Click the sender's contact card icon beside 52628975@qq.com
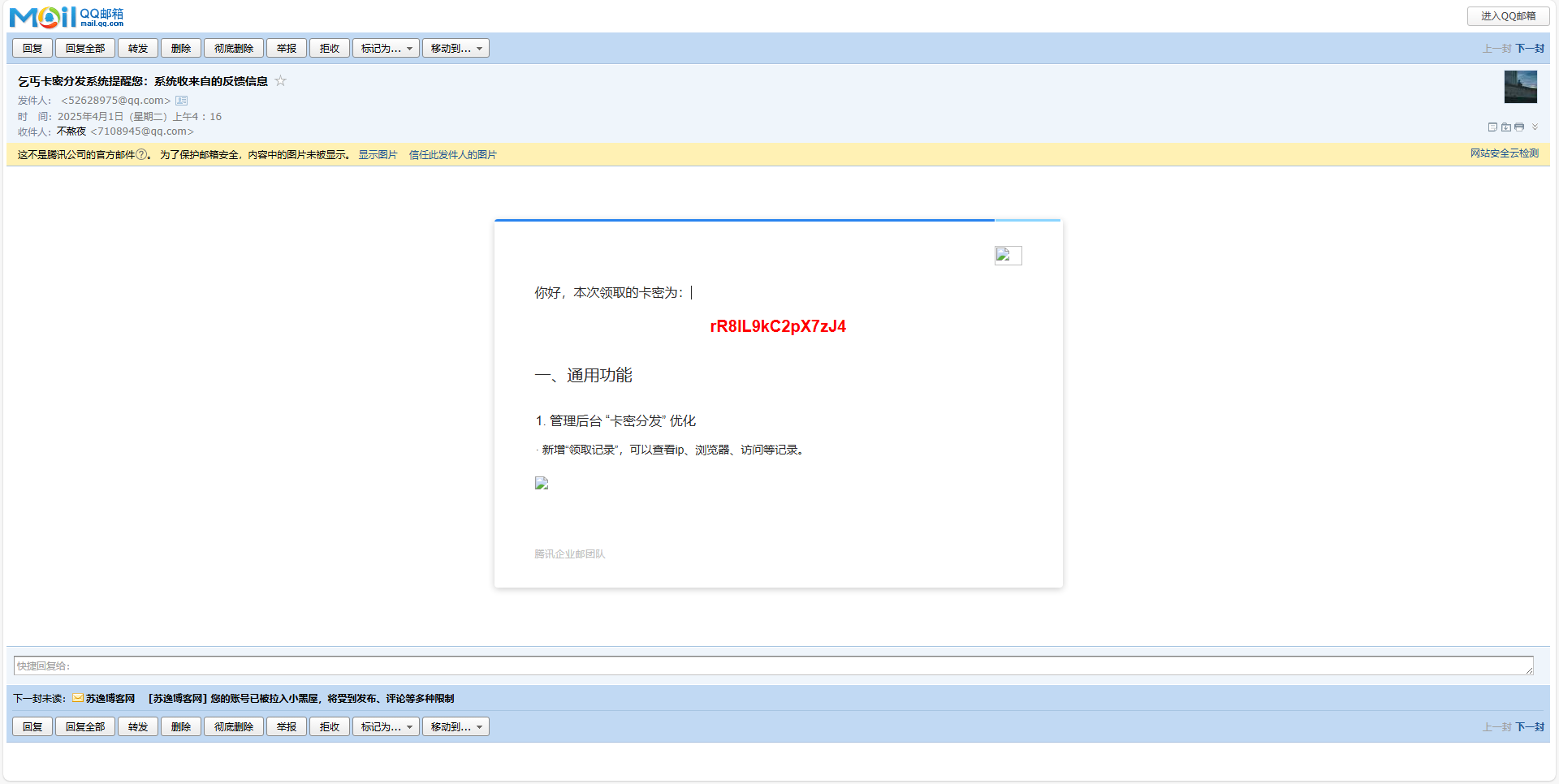Viewport: 1559px width, 784px height. [182, 100]
